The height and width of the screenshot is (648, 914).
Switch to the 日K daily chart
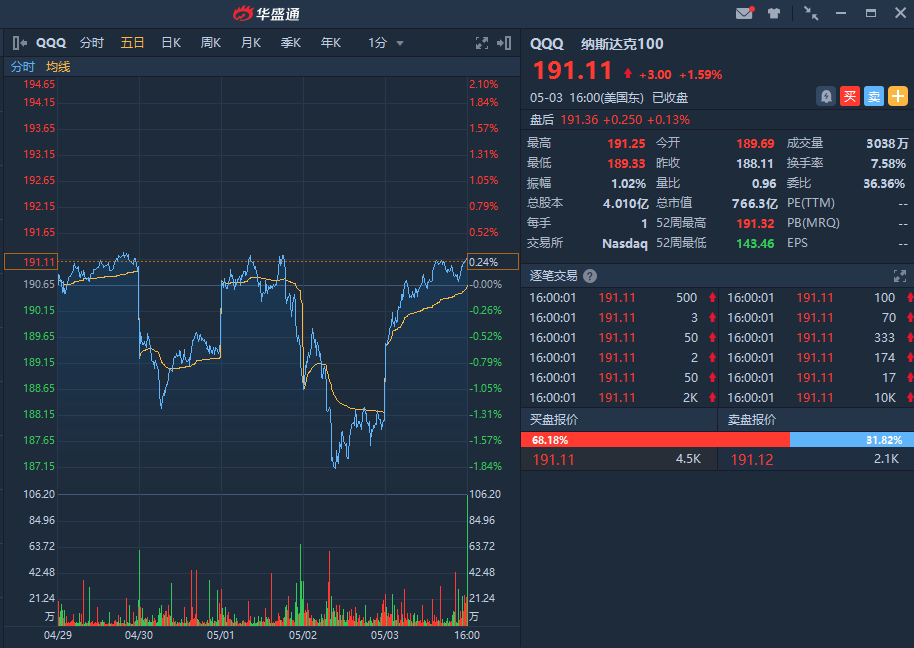coord(171,43)
